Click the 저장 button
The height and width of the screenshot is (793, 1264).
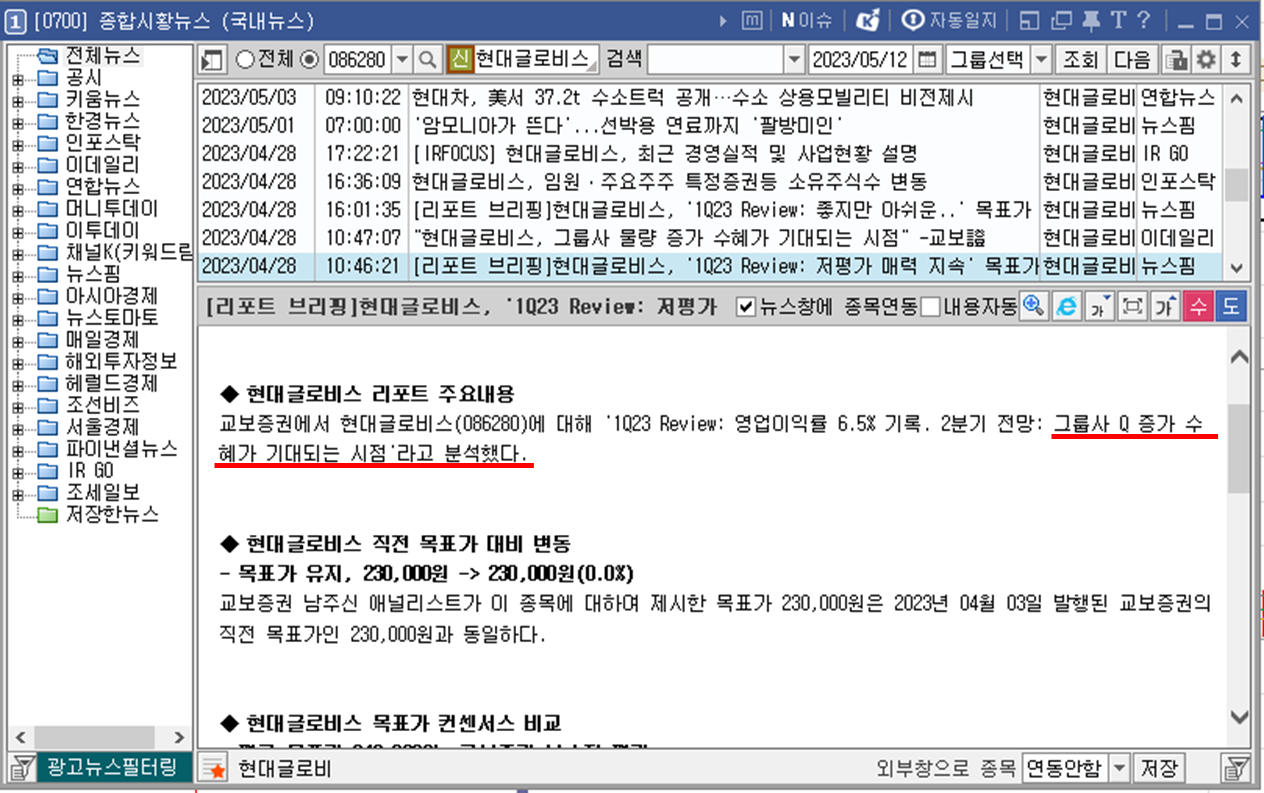tap(1160, 768)
